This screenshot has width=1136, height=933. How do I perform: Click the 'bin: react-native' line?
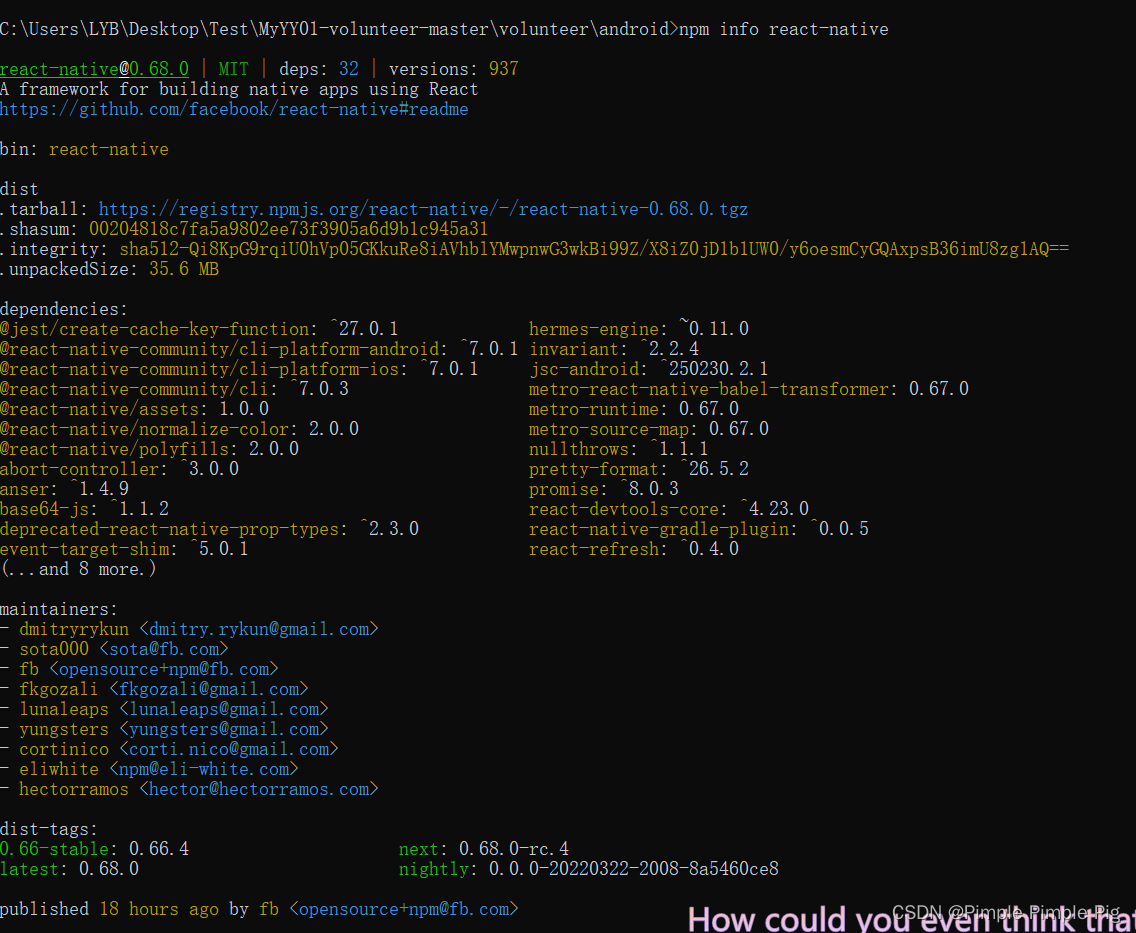(x=84, y=149)
